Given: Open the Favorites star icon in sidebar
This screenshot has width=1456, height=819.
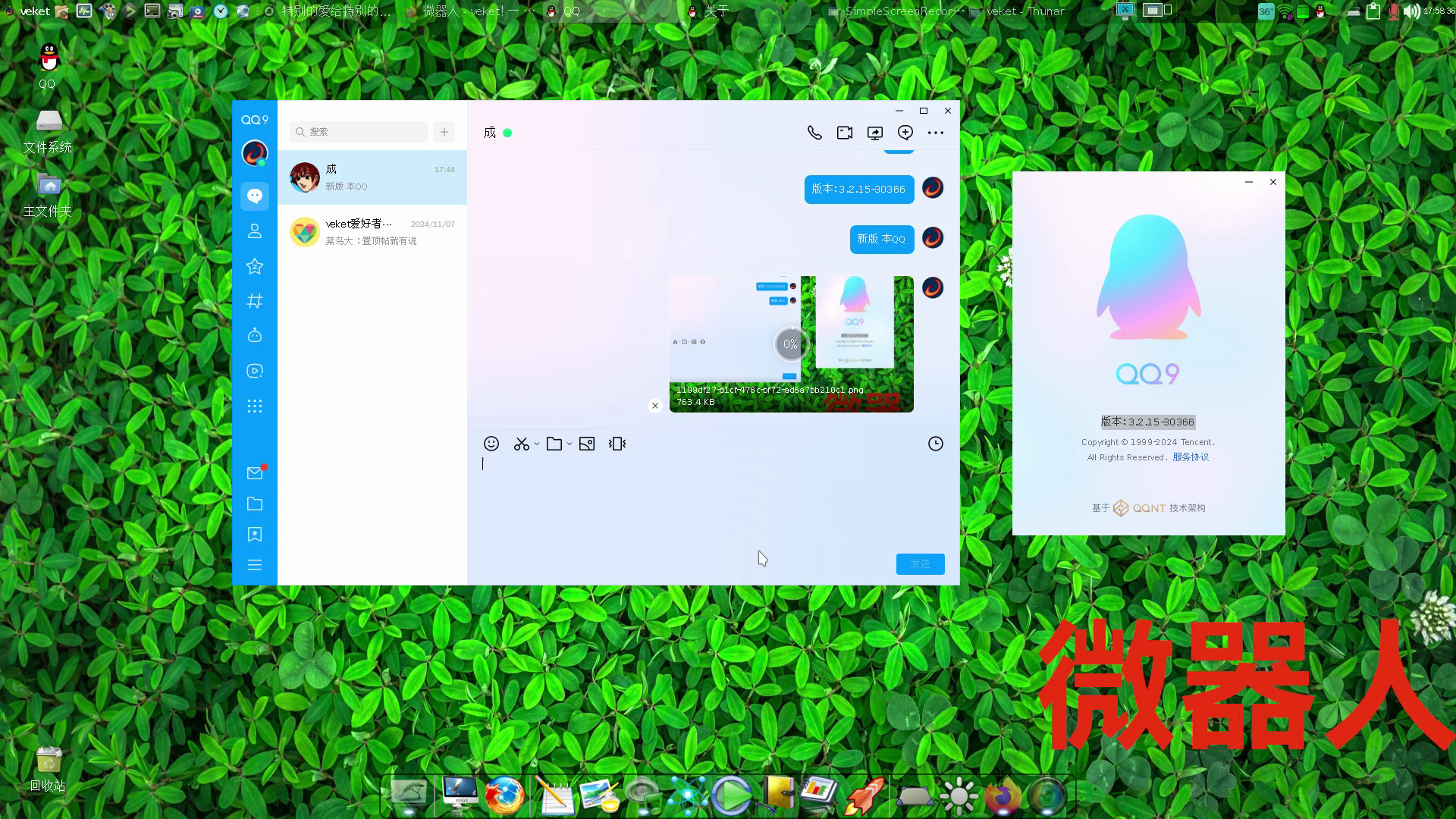Looking at the screenshot, I should click(255, 266).
